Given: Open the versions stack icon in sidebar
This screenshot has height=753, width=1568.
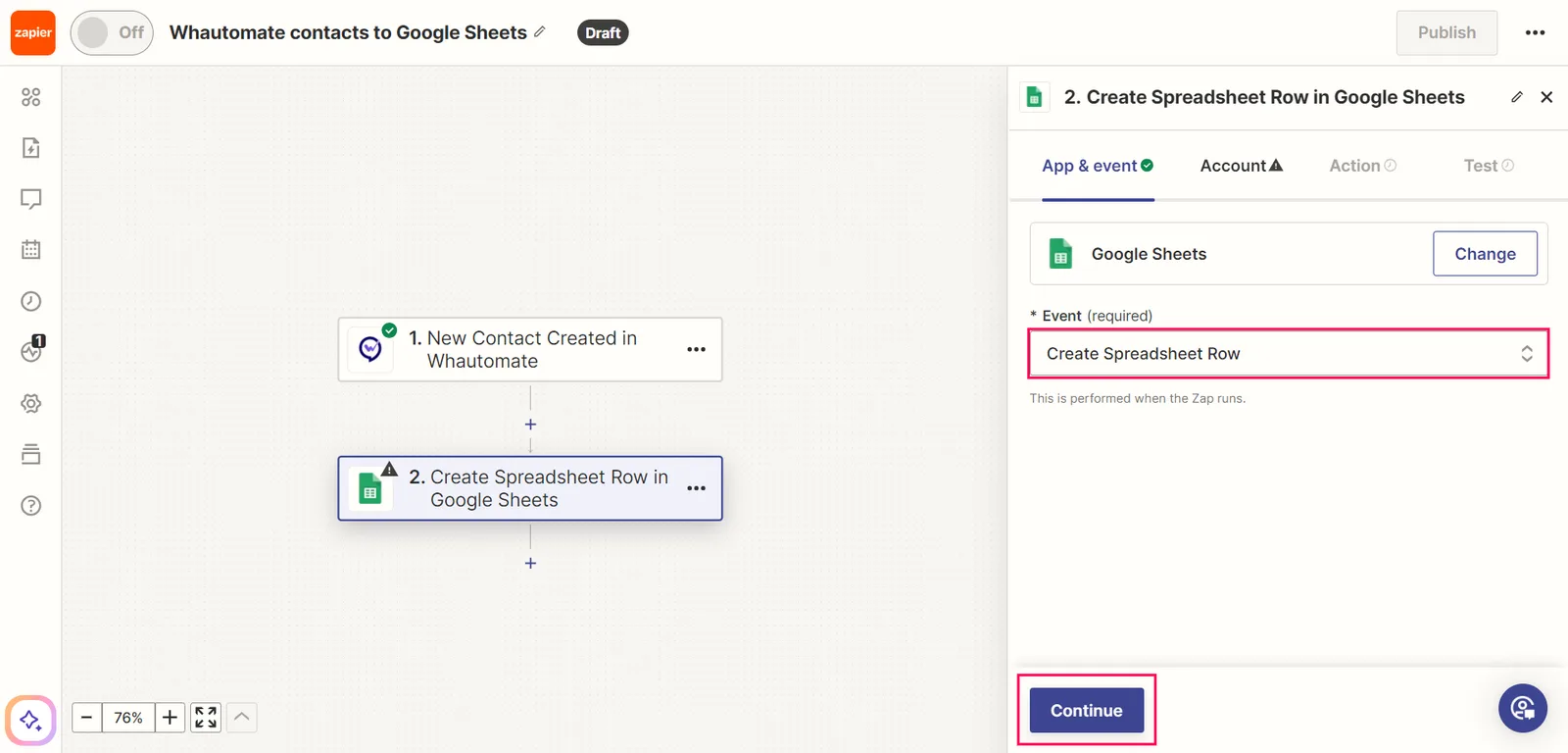Looking at the screenshot, I should [x=31, y=454].
